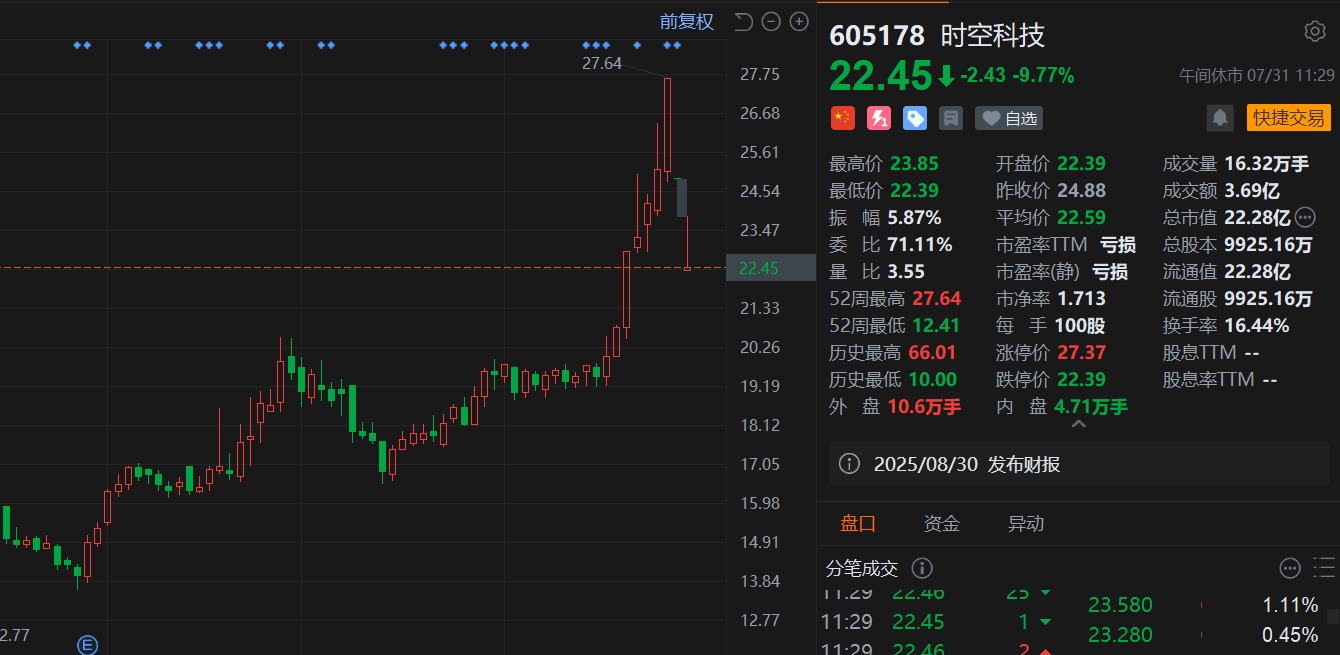Reset chart view with undo arrow

tap(742, 21)
